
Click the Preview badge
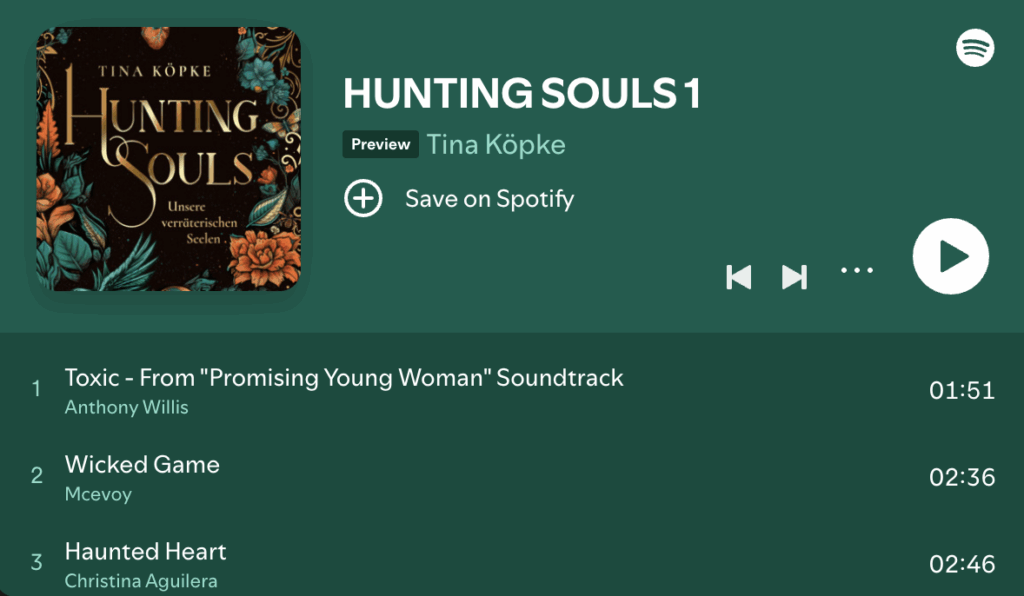click(381, 144)
